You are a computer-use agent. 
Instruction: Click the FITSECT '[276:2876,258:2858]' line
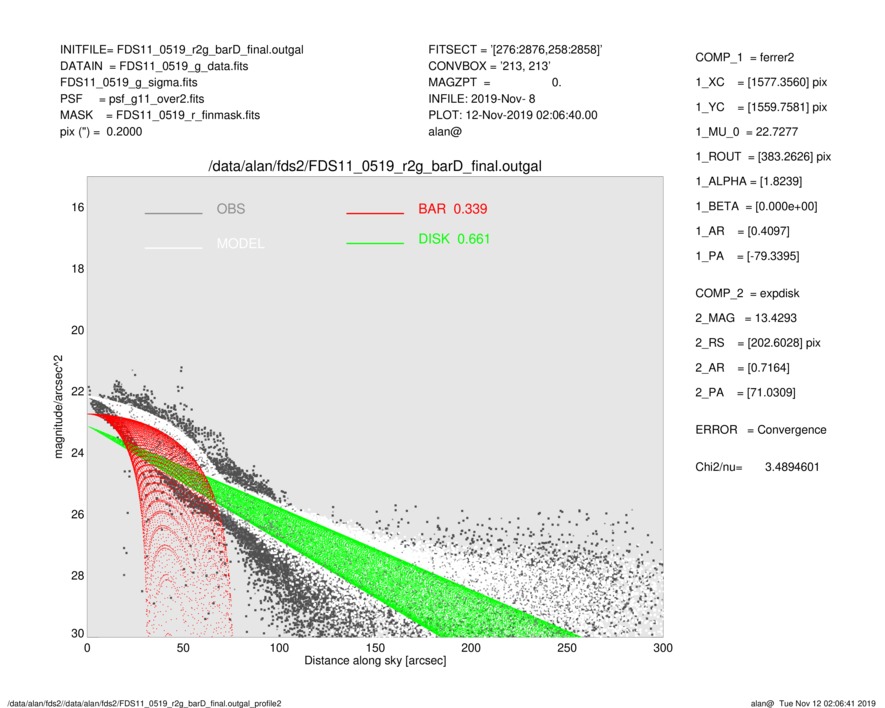515,50
